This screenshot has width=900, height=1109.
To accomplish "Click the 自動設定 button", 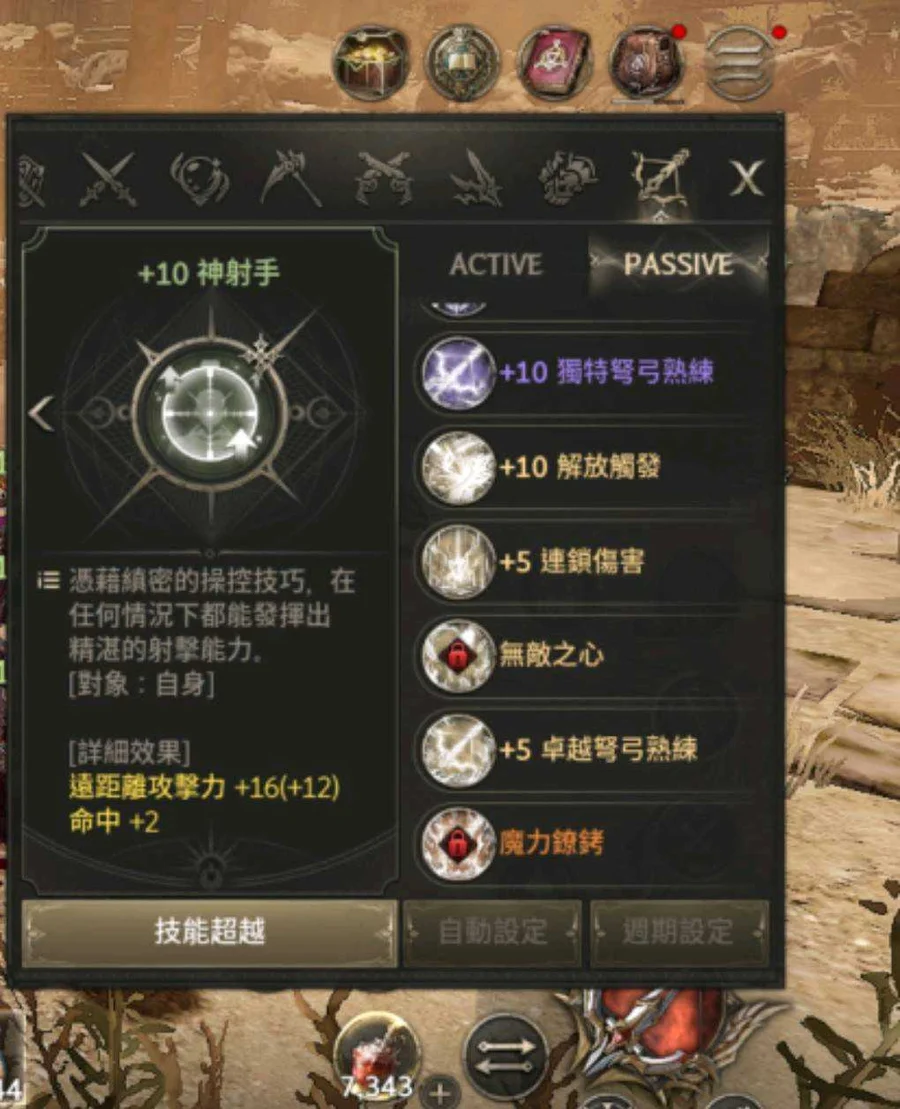I will click(493, 932).
